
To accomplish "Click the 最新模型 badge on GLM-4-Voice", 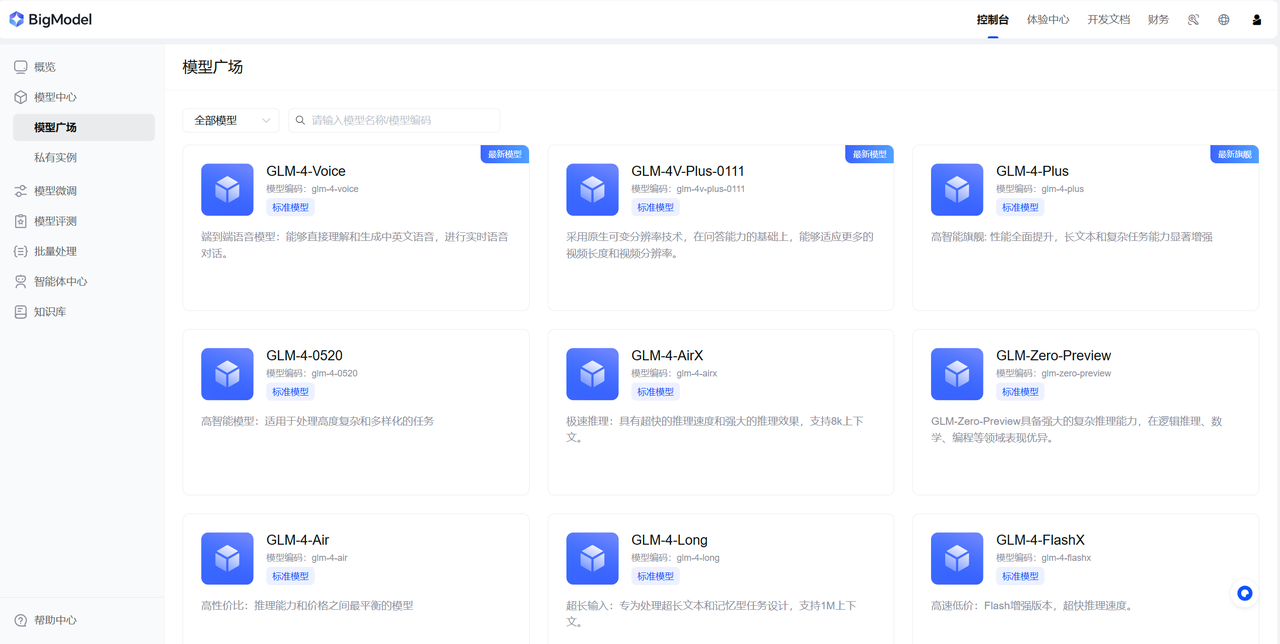I will [505, 154].
